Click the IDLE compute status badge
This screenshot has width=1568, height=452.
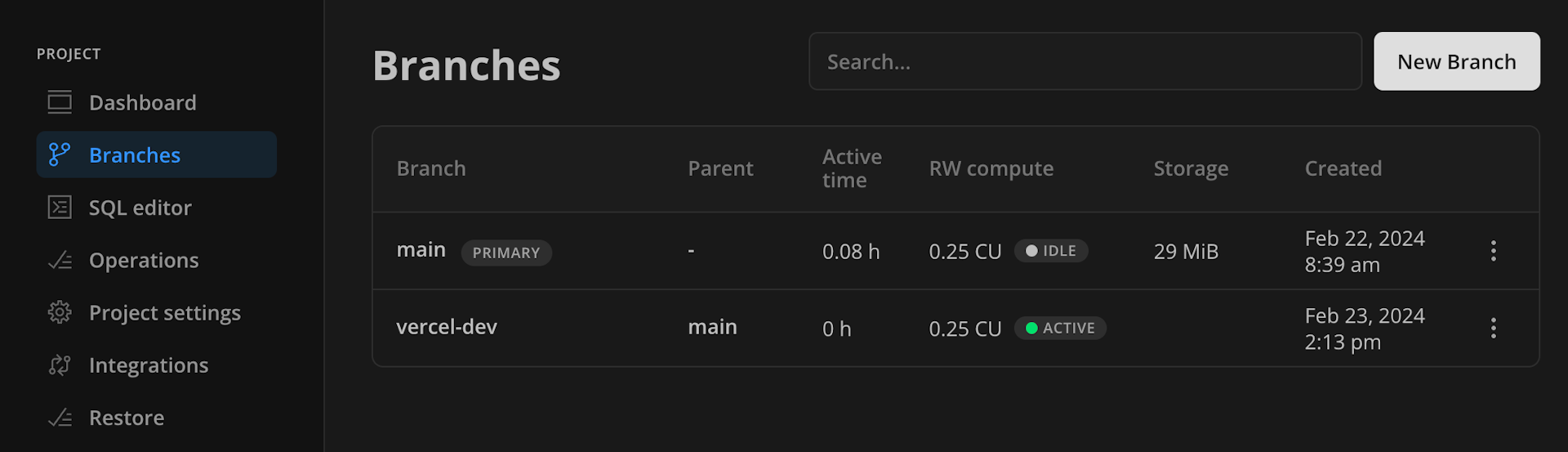(x=1051, y=251)
